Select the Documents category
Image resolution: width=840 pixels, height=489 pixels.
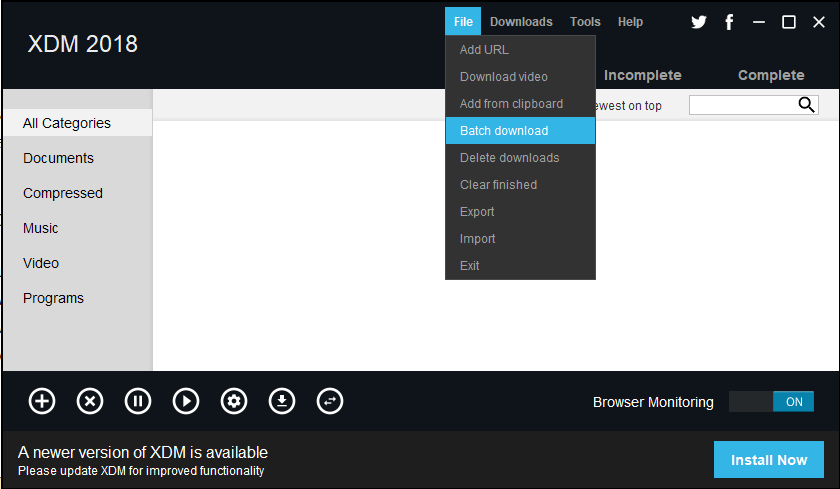(x=78, y=158)
